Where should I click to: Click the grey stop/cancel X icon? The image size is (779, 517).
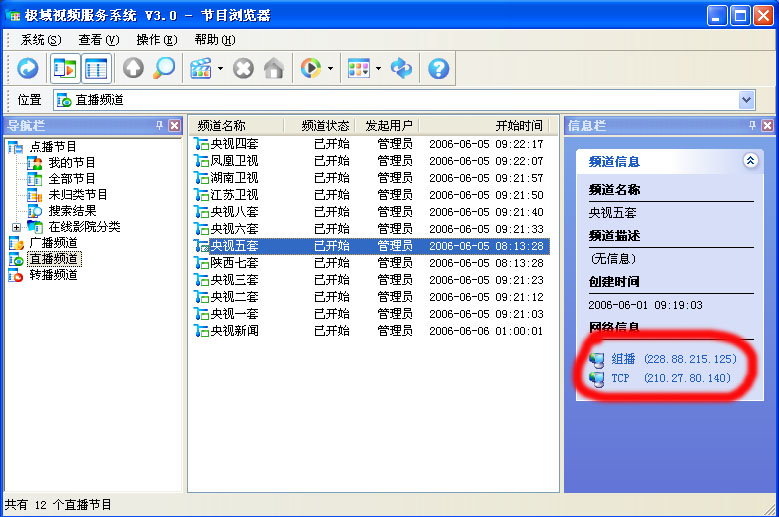[243, 68]
